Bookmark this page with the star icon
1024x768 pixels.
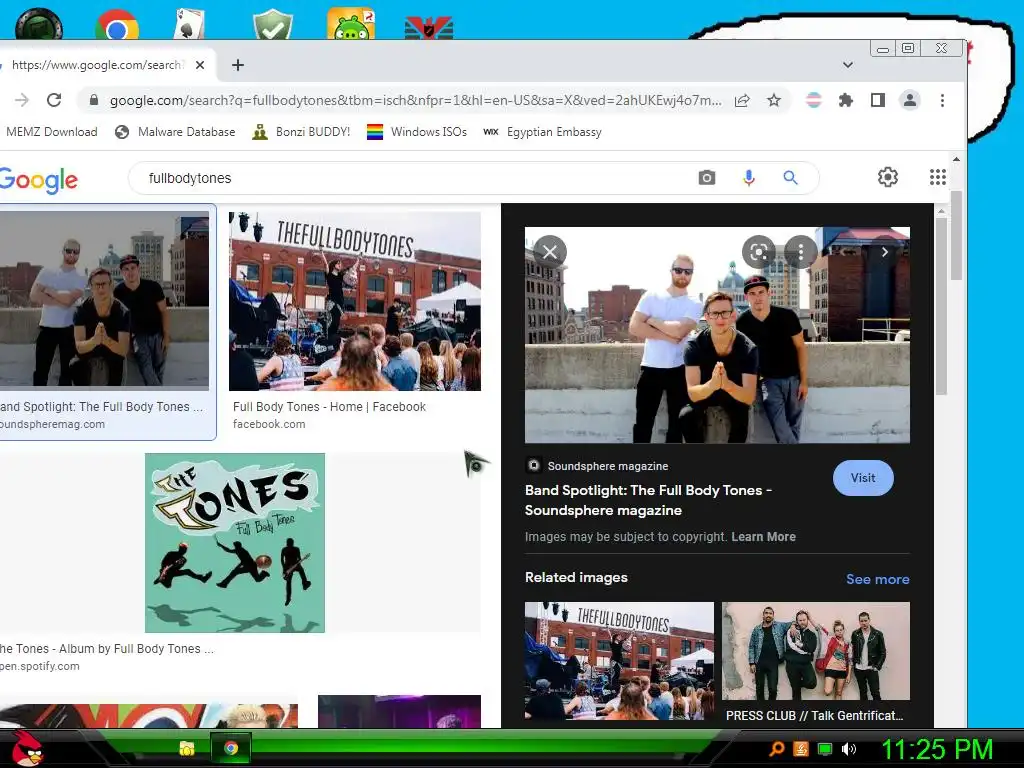coord(774,100)
